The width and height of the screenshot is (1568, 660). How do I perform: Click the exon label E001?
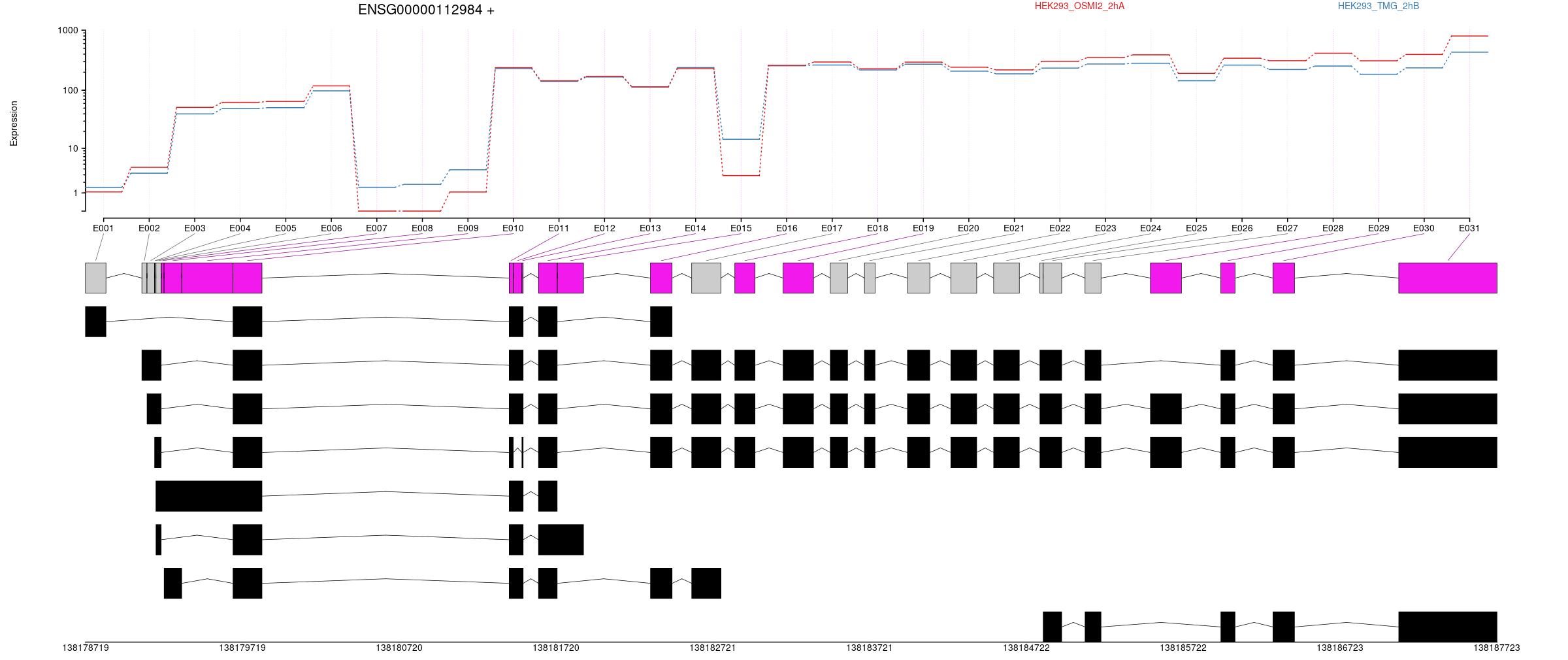click(103, 228)
